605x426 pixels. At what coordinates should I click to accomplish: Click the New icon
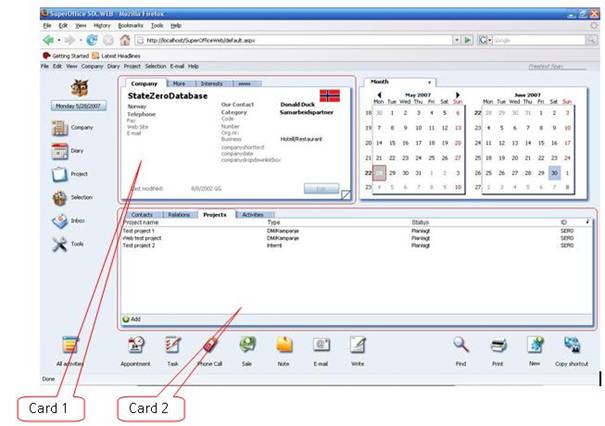535,345
